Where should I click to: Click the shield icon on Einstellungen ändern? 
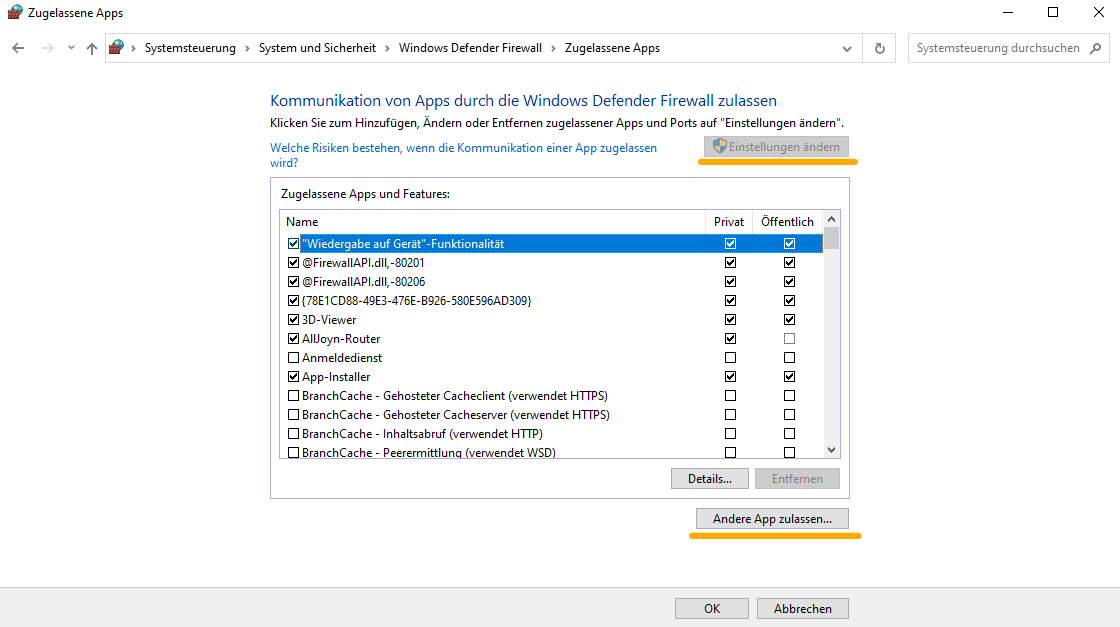tap(719, 146)
